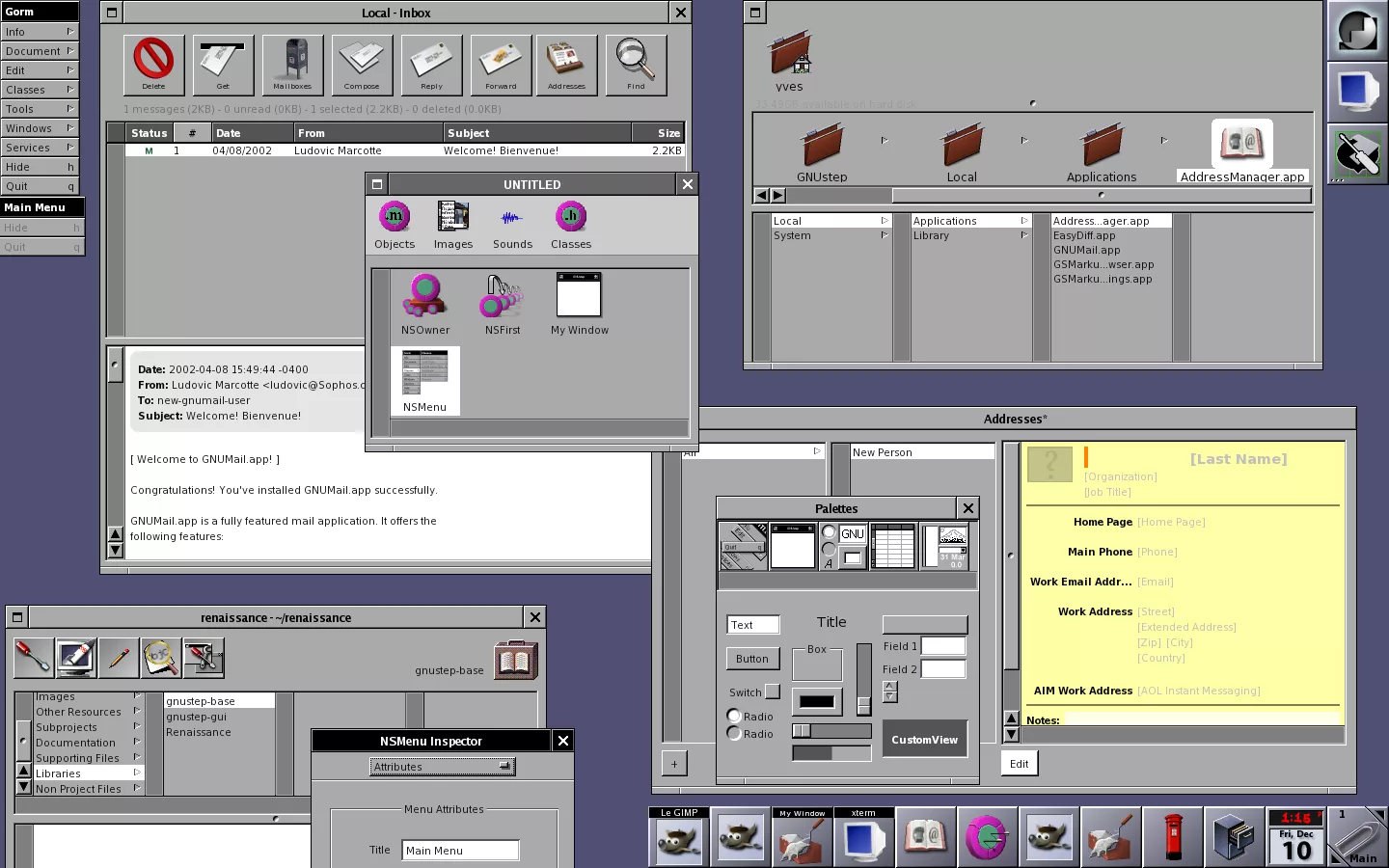Expand Library in the file viewer browser
Screen dimensions: 1389x868
(970, 235)
